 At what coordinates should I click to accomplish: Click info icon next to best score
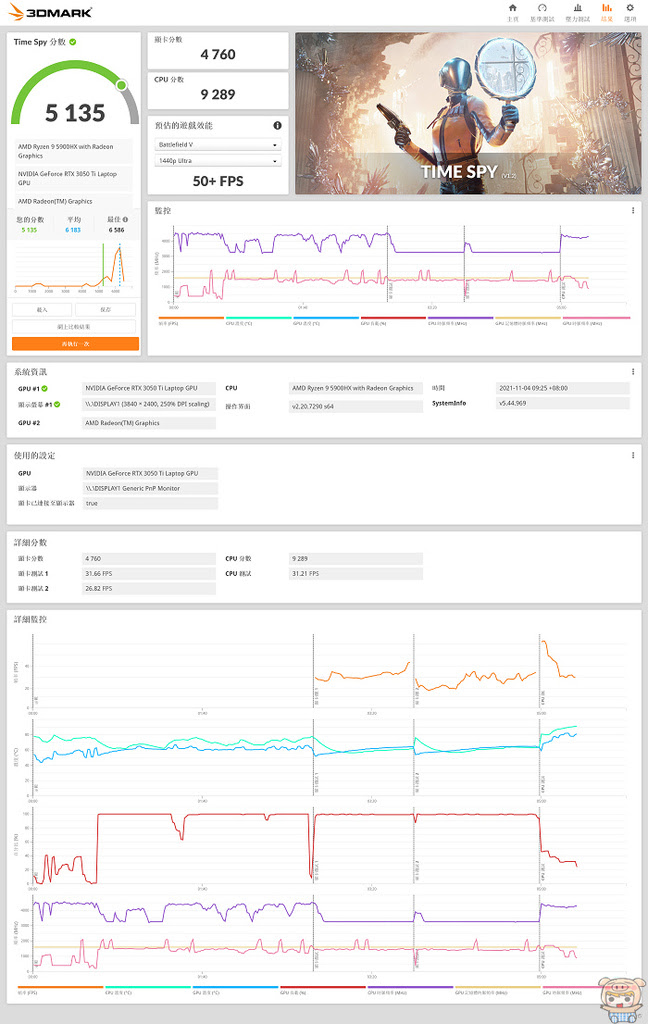[125, 219]
